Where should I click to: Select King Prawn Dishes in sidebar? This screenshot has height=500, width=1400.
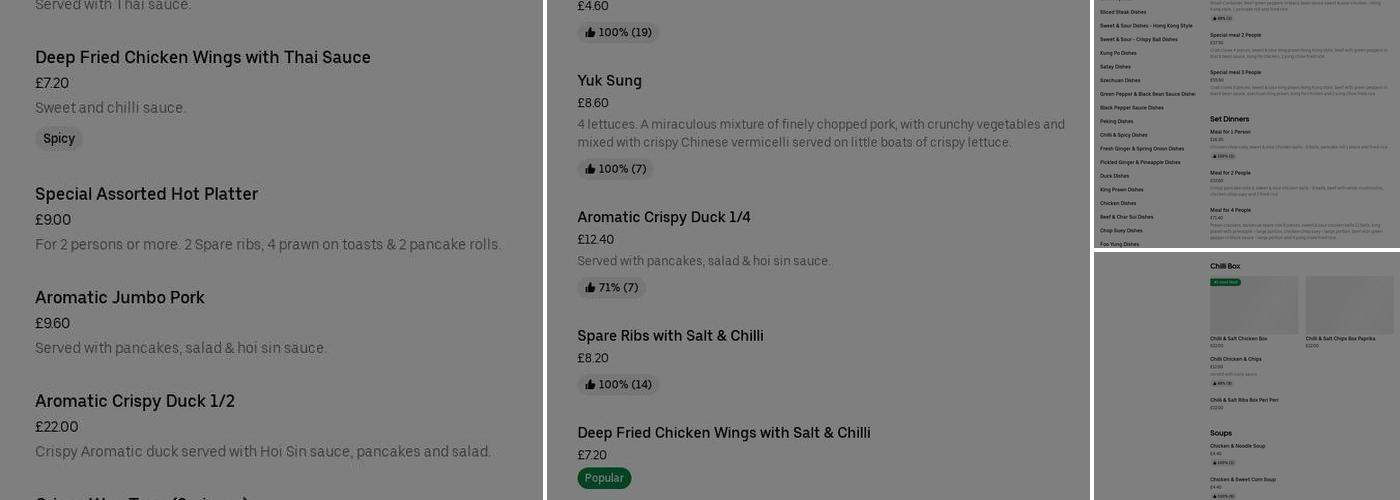(1121, 189)
